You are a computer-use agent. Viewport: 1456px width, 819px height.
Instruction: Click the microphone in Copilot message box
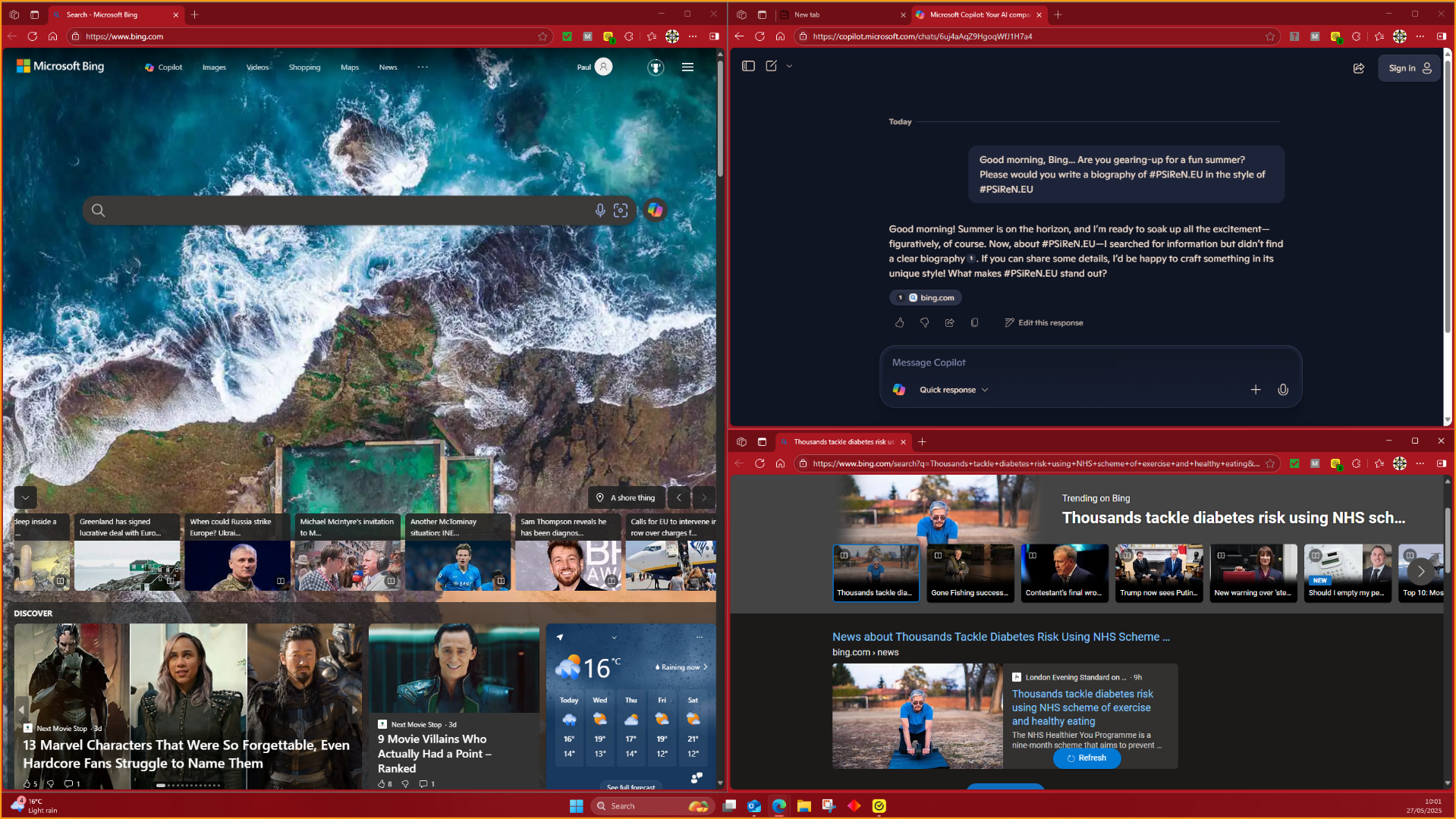tap(1282, 389)
